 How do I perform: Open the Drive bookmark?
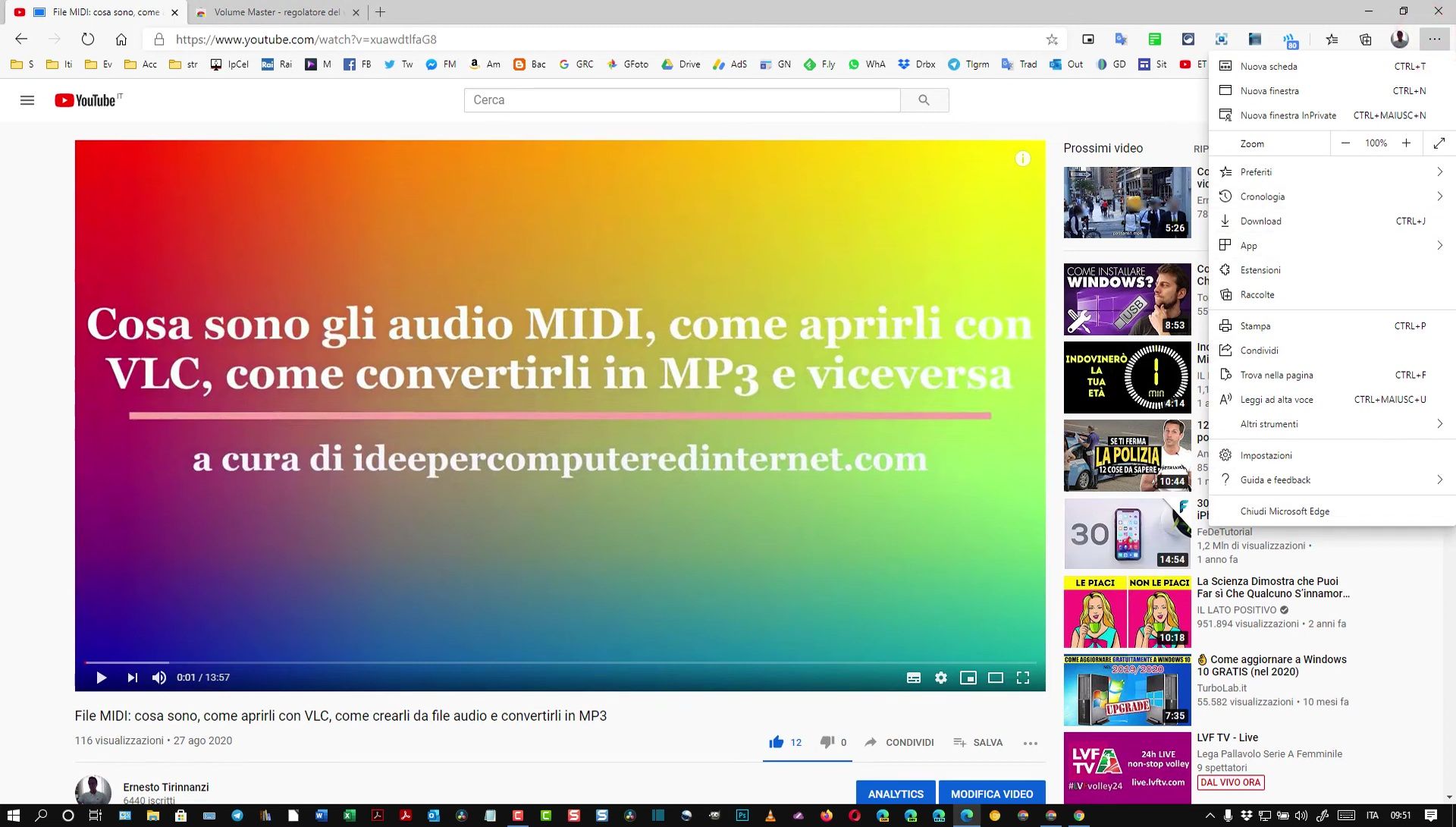coord(681,64)
